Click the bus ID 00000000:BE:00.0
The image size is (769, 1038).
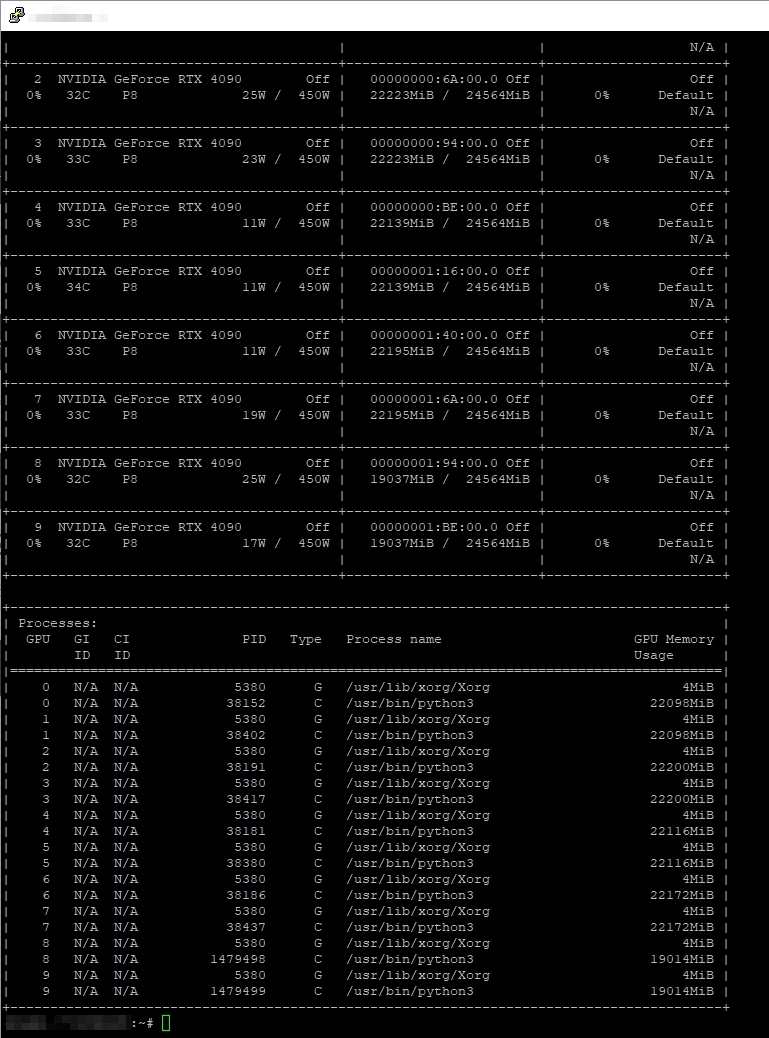[x=434, y=207]
